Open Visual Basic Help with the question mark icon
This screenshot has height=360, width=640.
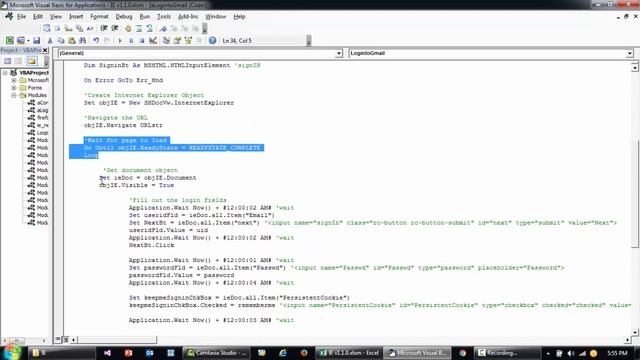212,40
